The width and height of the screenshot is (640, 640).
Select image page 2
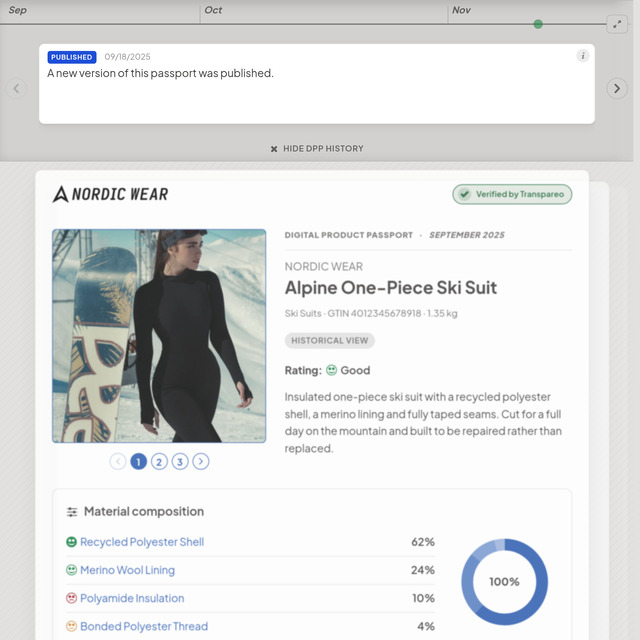159,462
